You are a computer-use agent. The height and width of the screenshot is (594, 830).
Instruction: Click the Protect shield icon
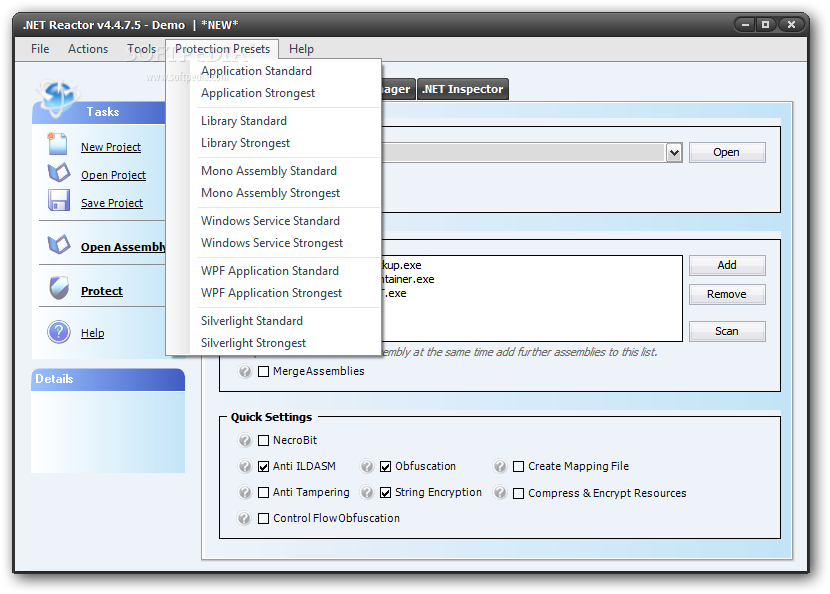click(x=59, y=288)
